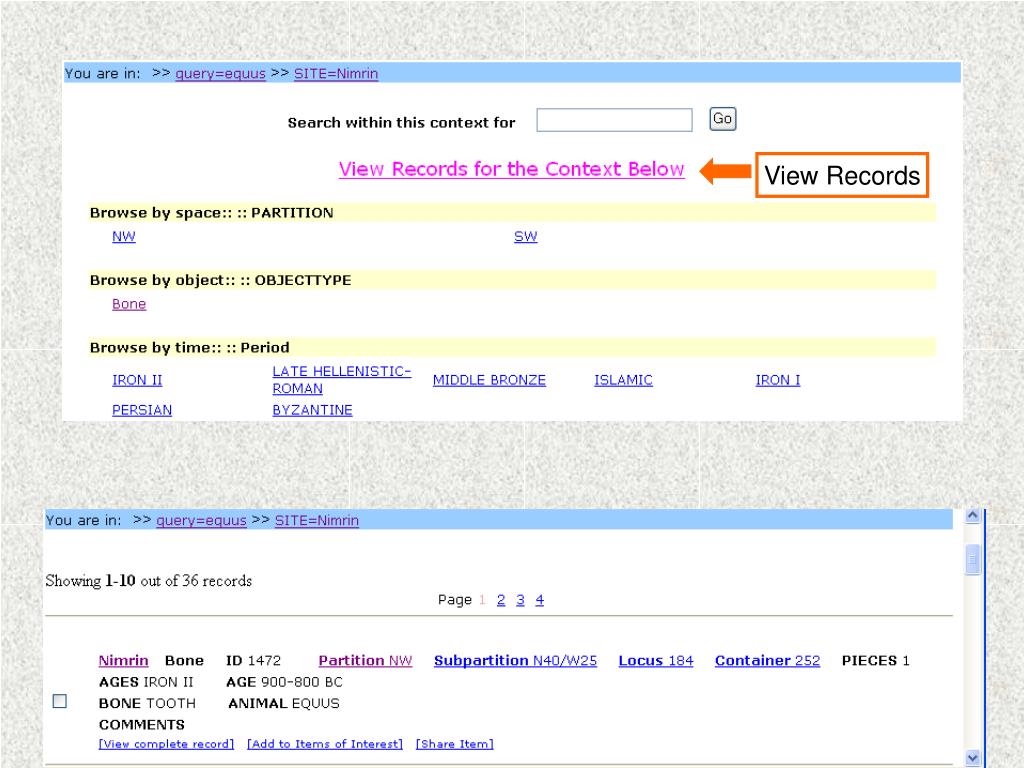Viewport: 1024px width, 768px height.
Task: Browse the PERSIAN period
Action: coord(142,410)
